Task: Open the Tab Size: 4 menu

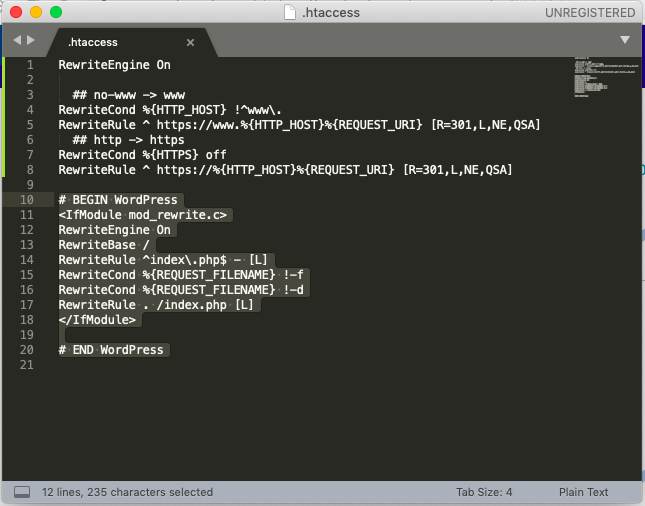Action: point(484,492)
